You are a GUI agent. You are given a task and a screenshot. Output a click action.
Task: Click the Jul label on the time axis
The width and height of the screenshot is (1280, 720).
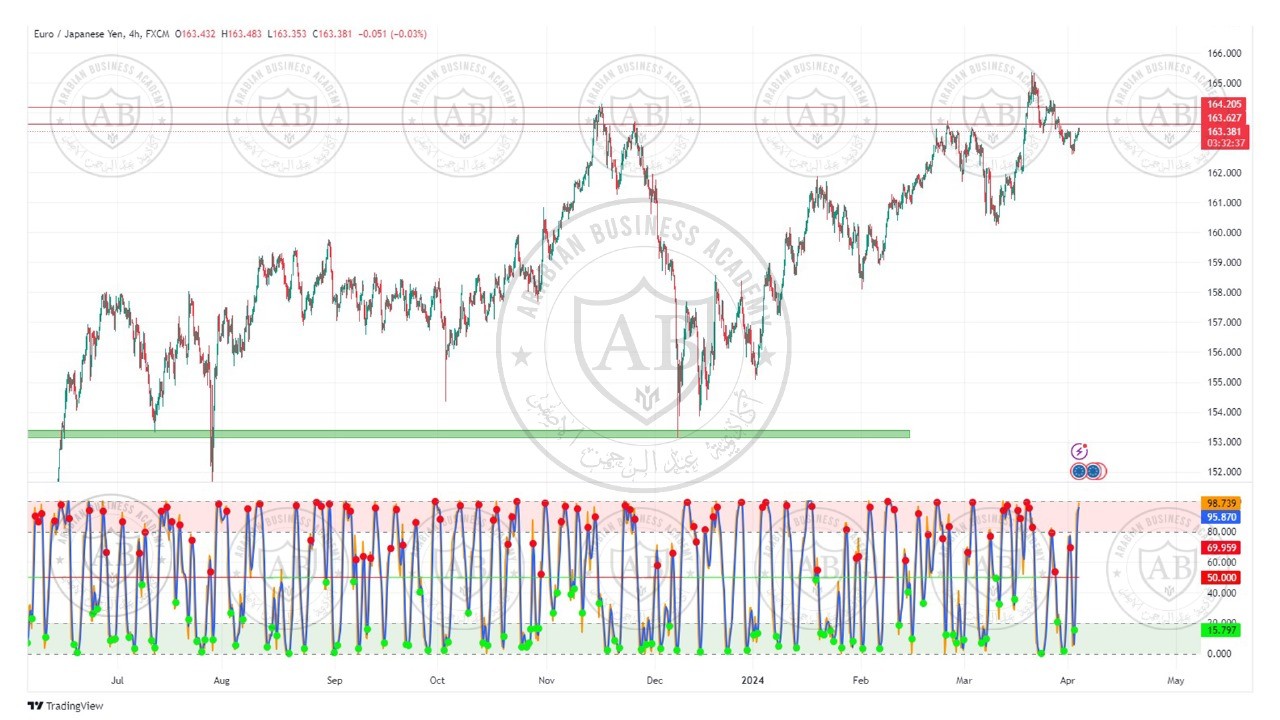pos(117,681)
